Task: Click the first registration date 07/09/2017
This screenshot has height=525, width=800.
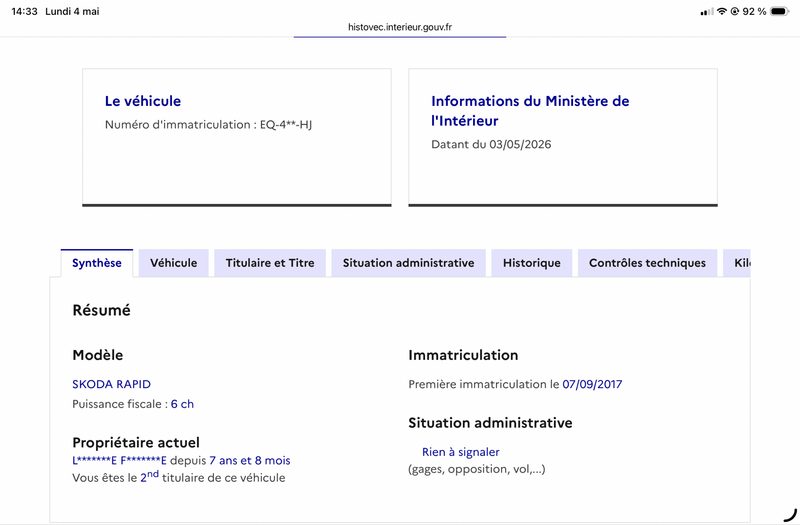Action: [592, 384]
